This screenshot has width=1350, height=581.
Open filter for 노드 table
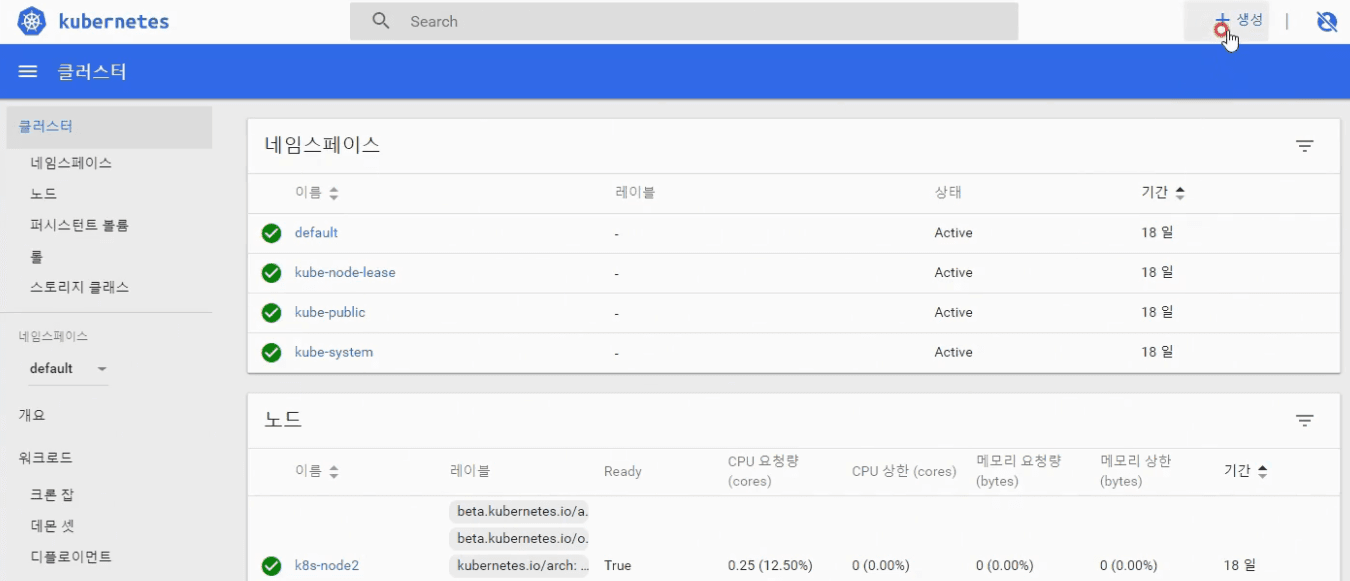(1304, 421)
